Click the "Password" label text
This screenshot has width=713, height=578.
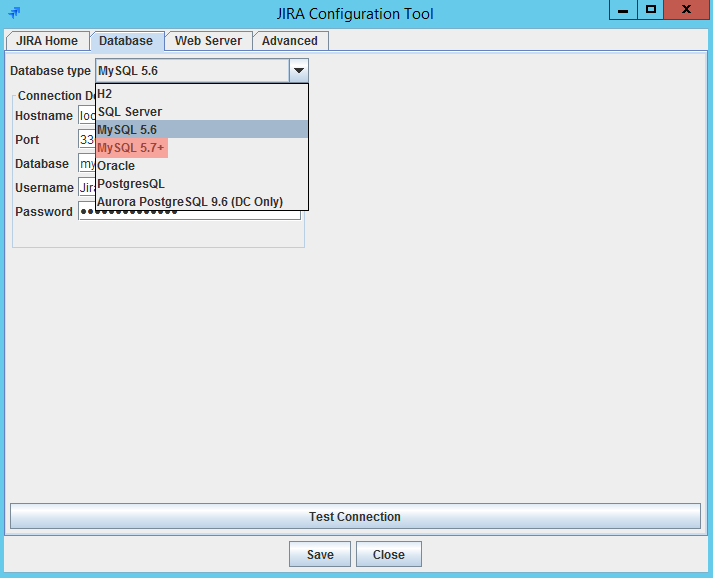(x=44, y=212)
